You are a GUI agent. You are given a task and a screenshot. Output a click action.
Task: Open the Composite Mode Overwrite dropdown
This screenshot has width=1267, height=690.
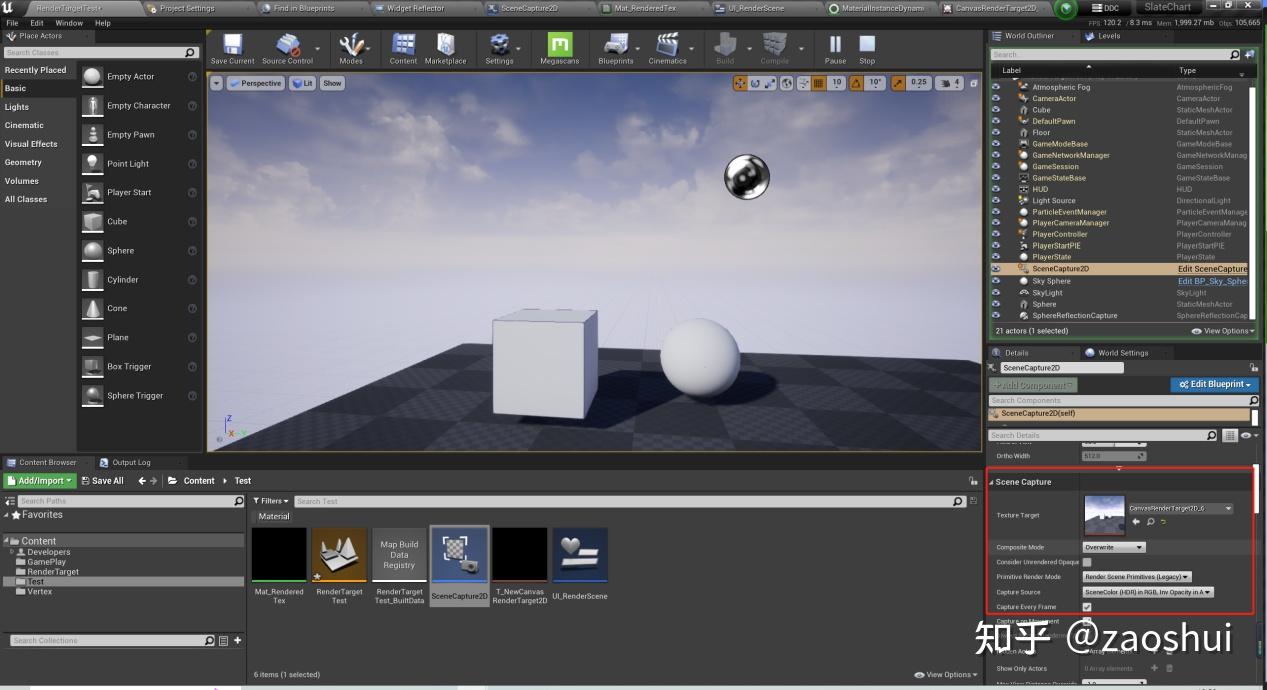1113,547
